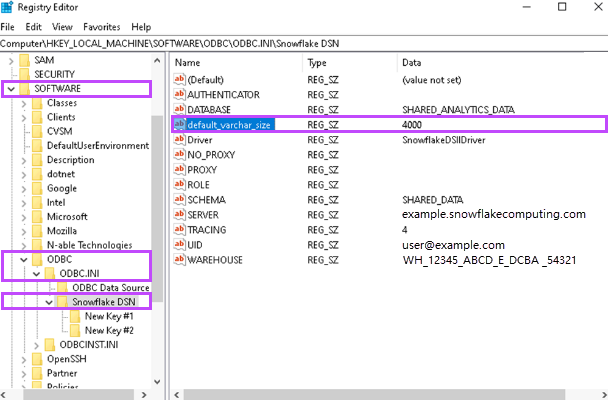Select the SOFTWARE folder icon

coord(24,89)
